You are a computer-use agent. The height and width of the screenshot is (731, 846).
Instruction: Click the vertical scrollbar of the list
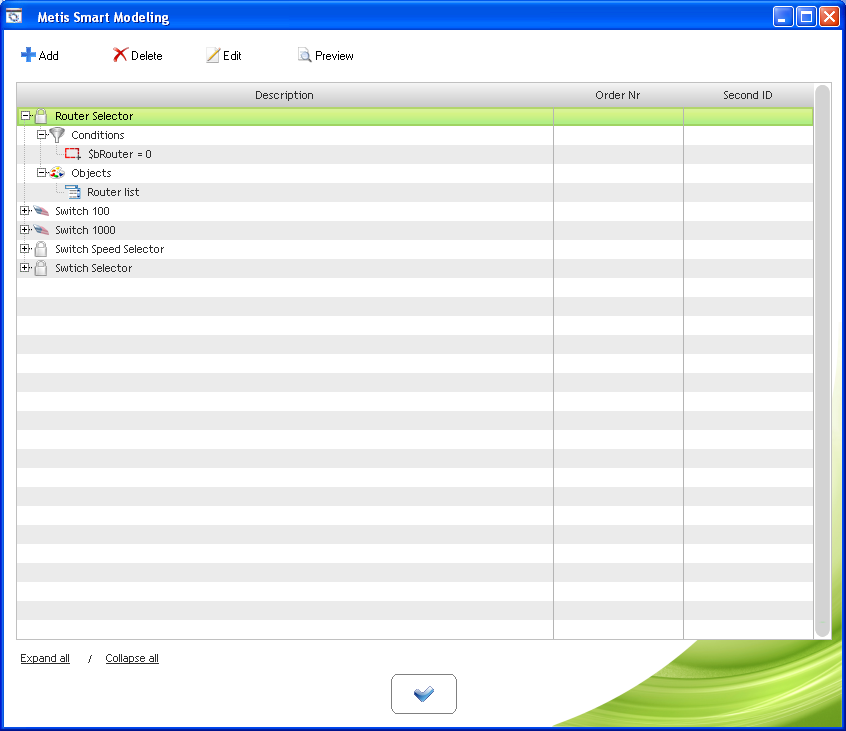822,360
